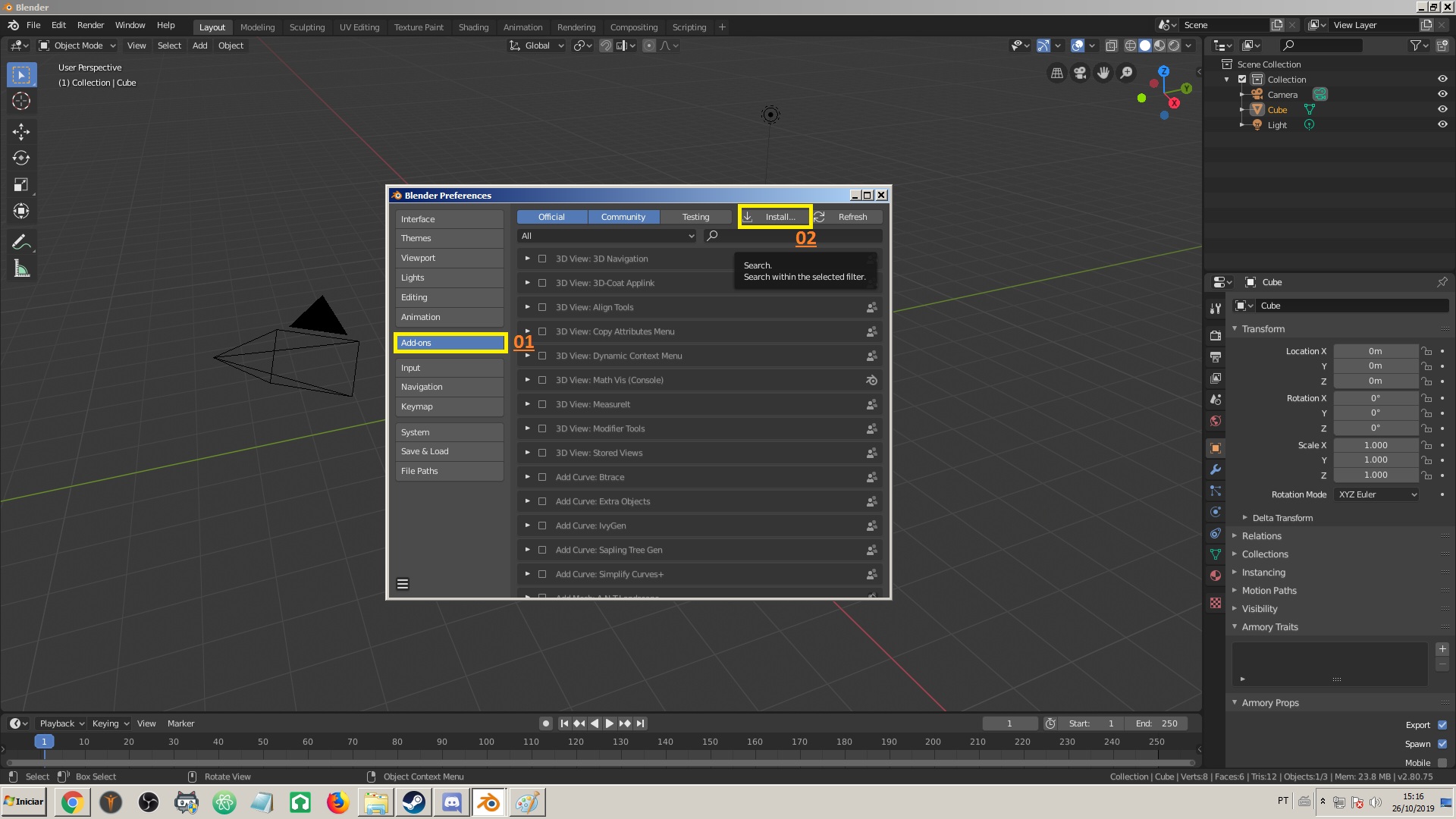
Task: Open the Object Data mesh properties tab
Action: pos(1216,554)
